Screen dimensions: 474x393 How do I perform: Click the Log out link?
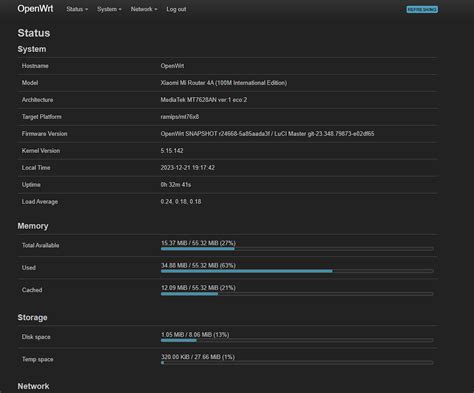click(x=176, y=9)
